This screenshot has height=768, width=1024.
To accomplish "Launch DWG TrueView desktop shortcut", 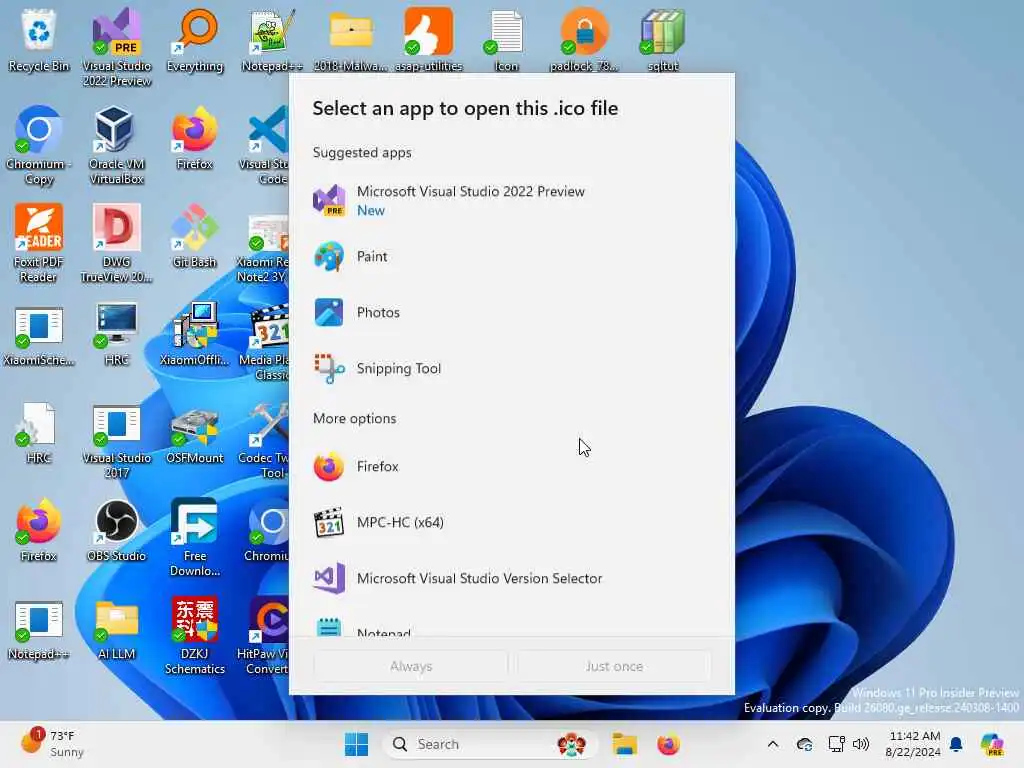I will [116, 243].
